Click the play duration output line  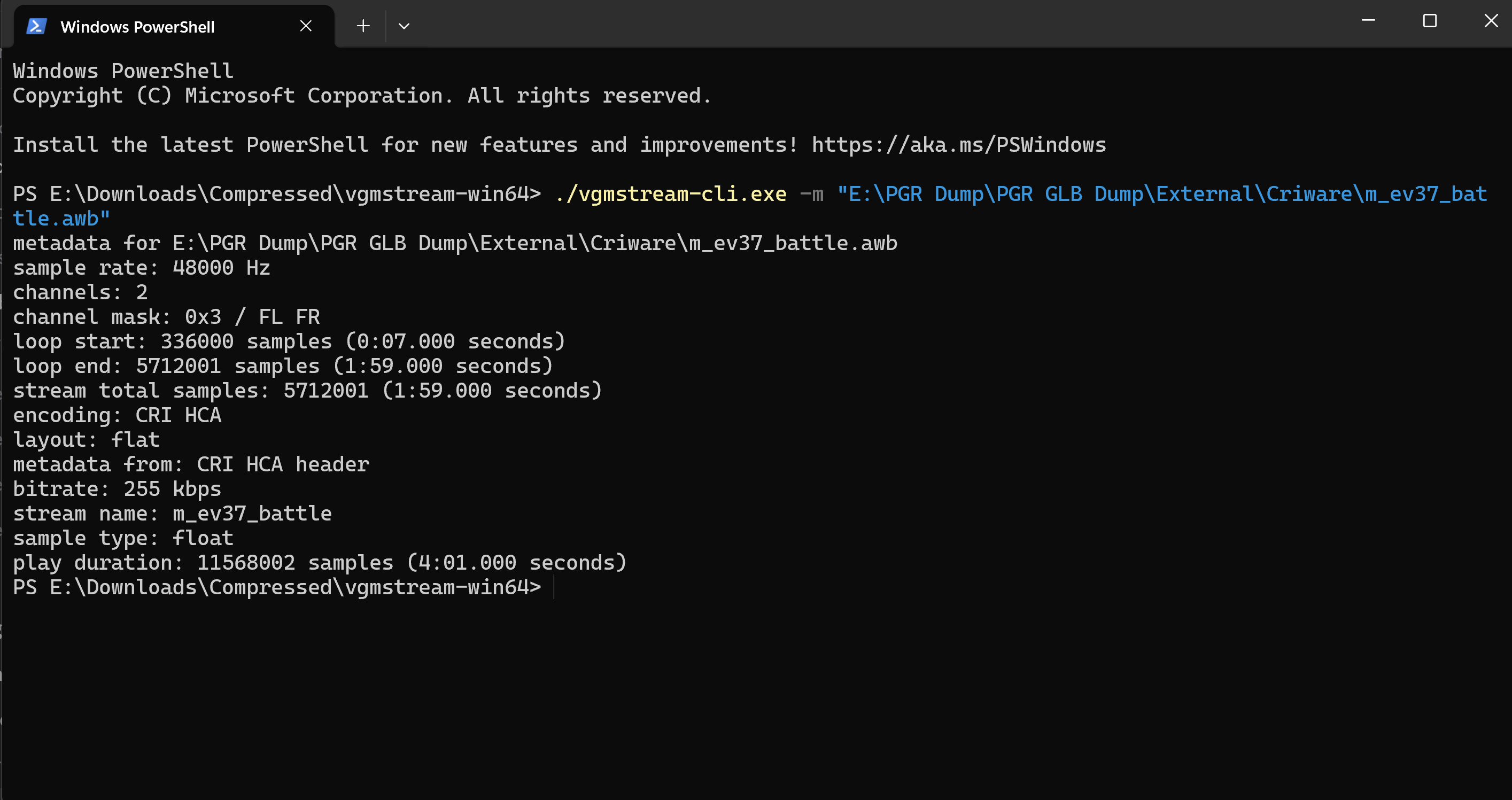point(319,563)
